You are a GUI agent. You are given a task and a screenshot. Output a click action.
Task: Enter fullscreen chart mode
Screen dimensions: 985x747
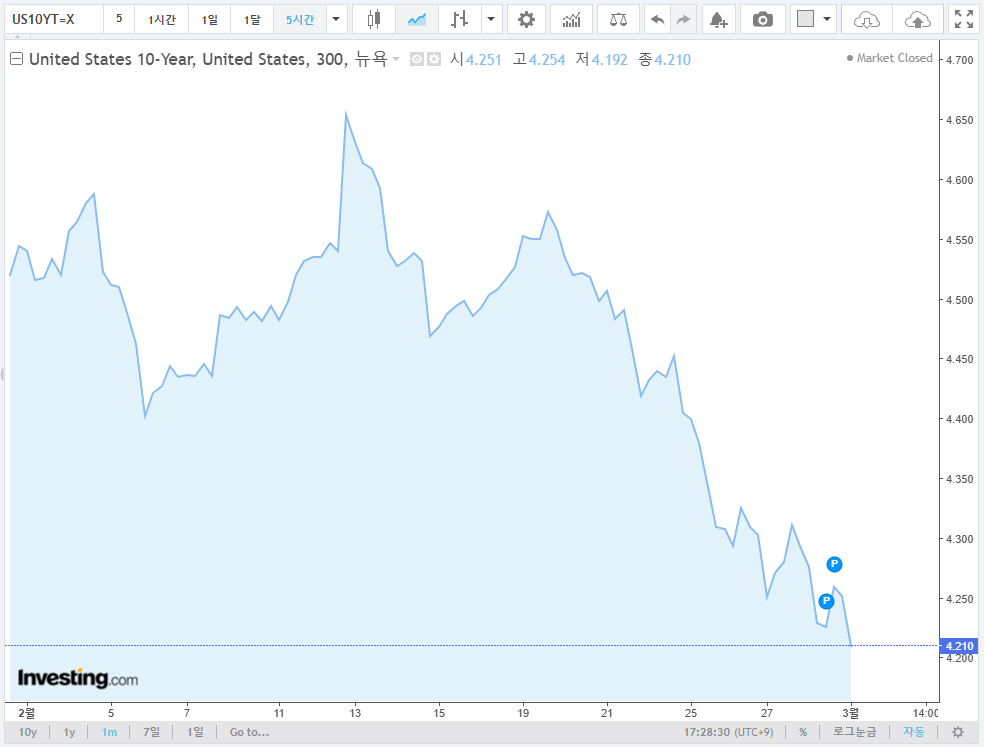click(x=964, y=19)
